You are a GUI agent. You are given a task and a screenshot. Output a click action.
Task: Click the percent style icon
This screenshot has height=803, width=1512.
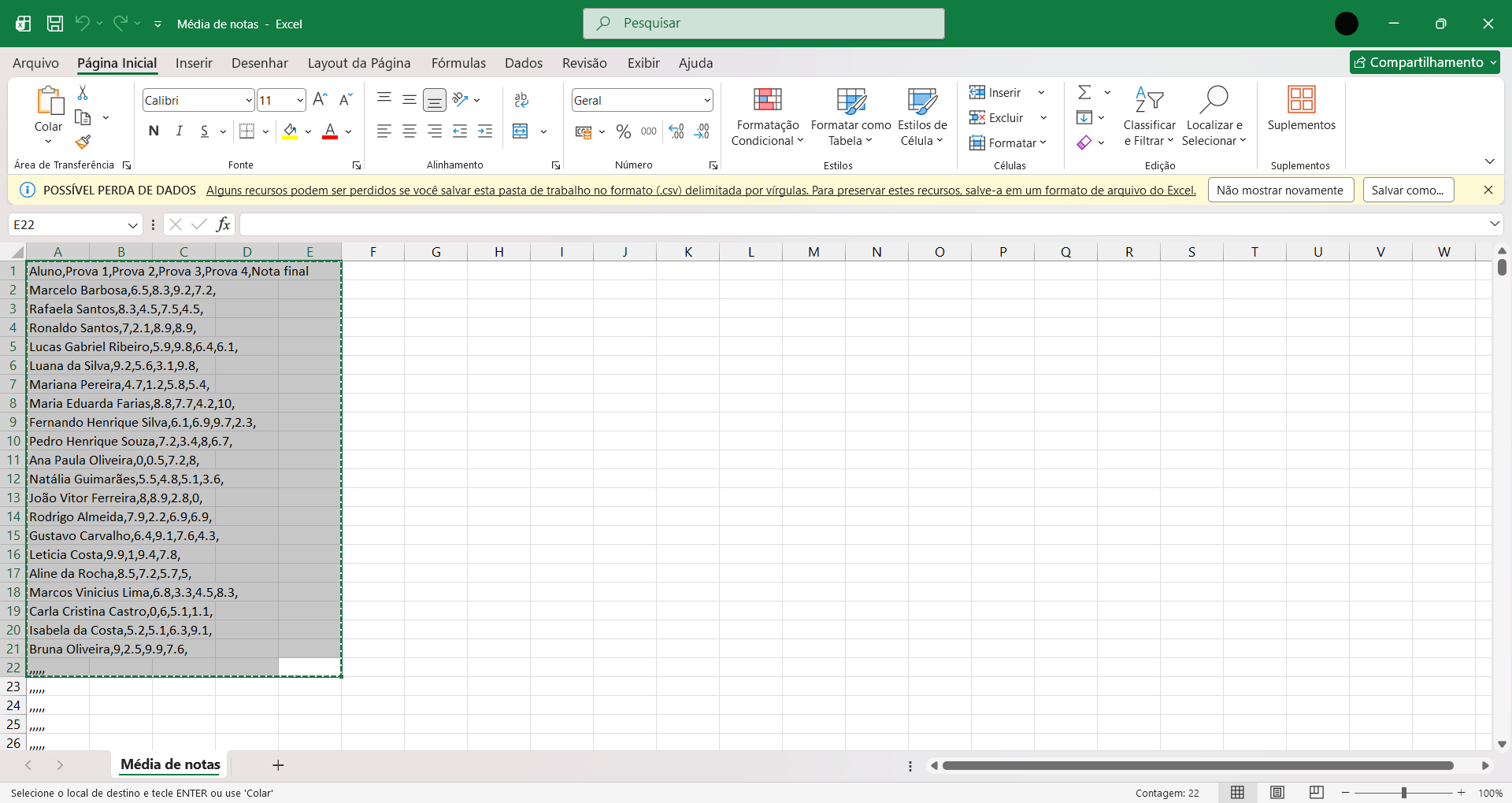click(624, 131)
